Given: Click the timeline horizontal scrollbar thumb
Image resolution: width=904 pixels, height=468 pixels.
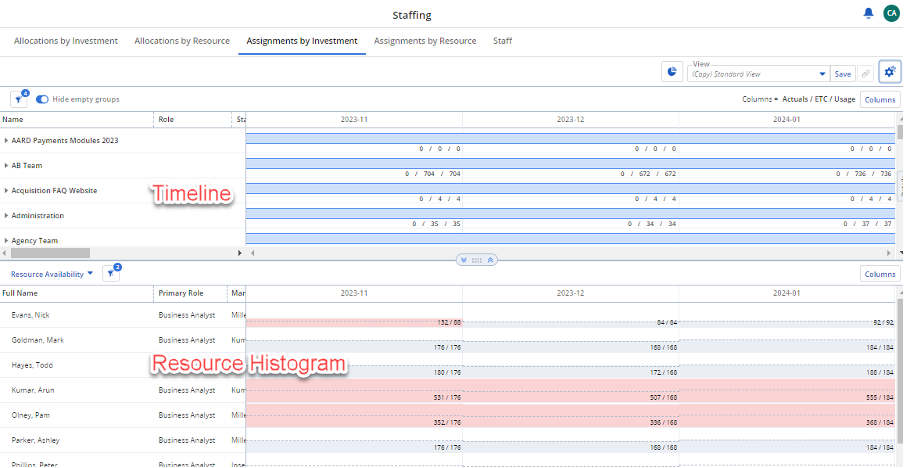Looking at the screenshot, I should [50, 252].
